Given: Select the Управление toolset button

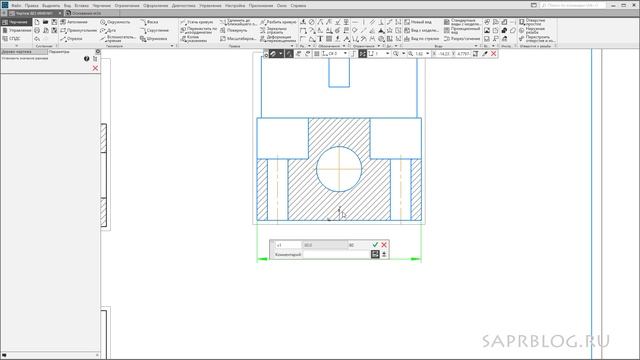Looking at the screenshot, I should pos(16,30).
